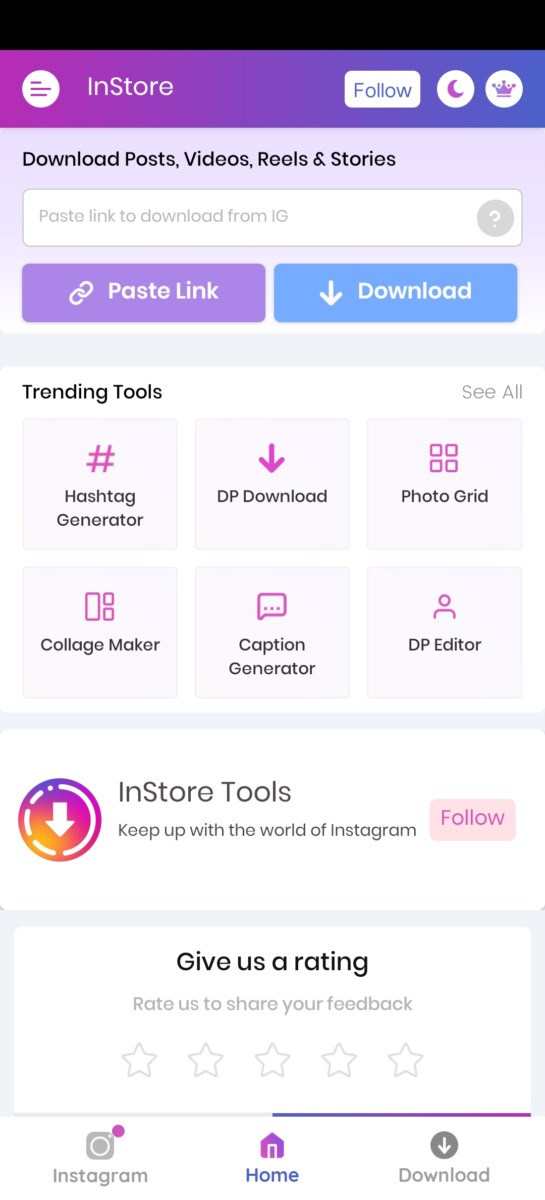Follow the InStore Tools account
This screenshot has width=545, height=1200.
click(x=472, y=818)
